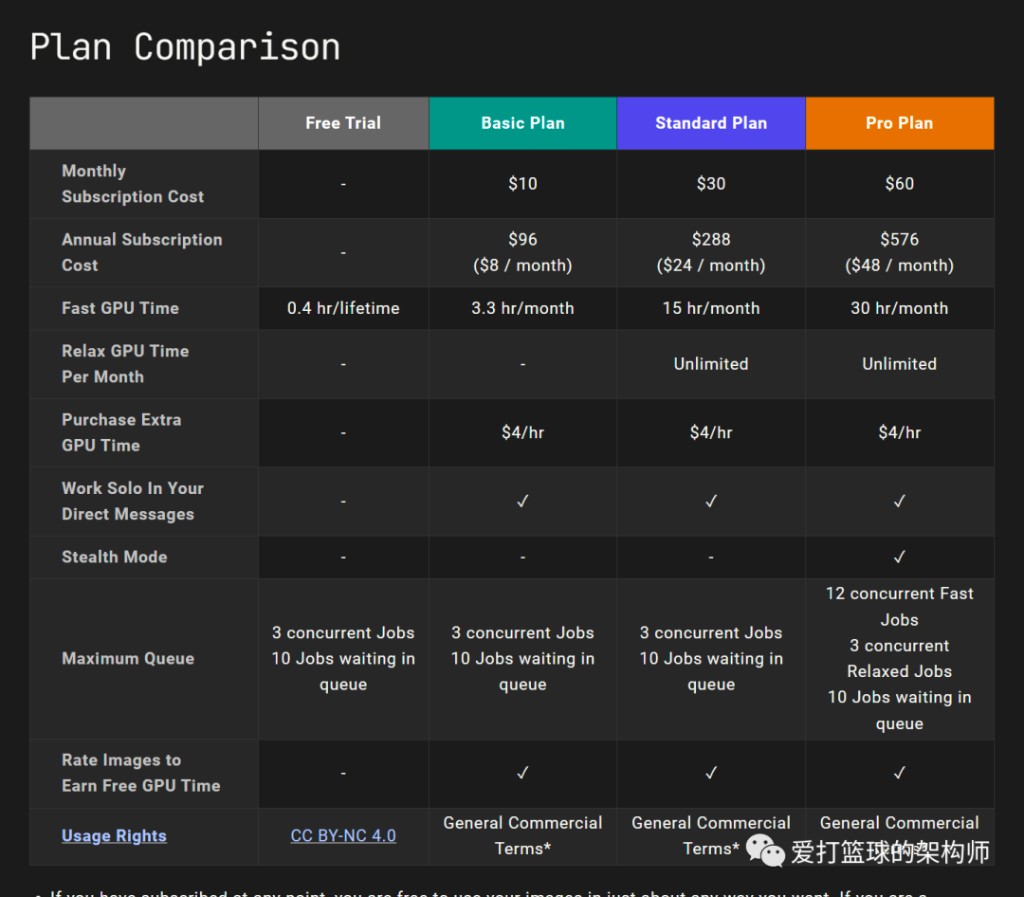Click Standard Plan's Work Solo checkmark

pos(711,501)
